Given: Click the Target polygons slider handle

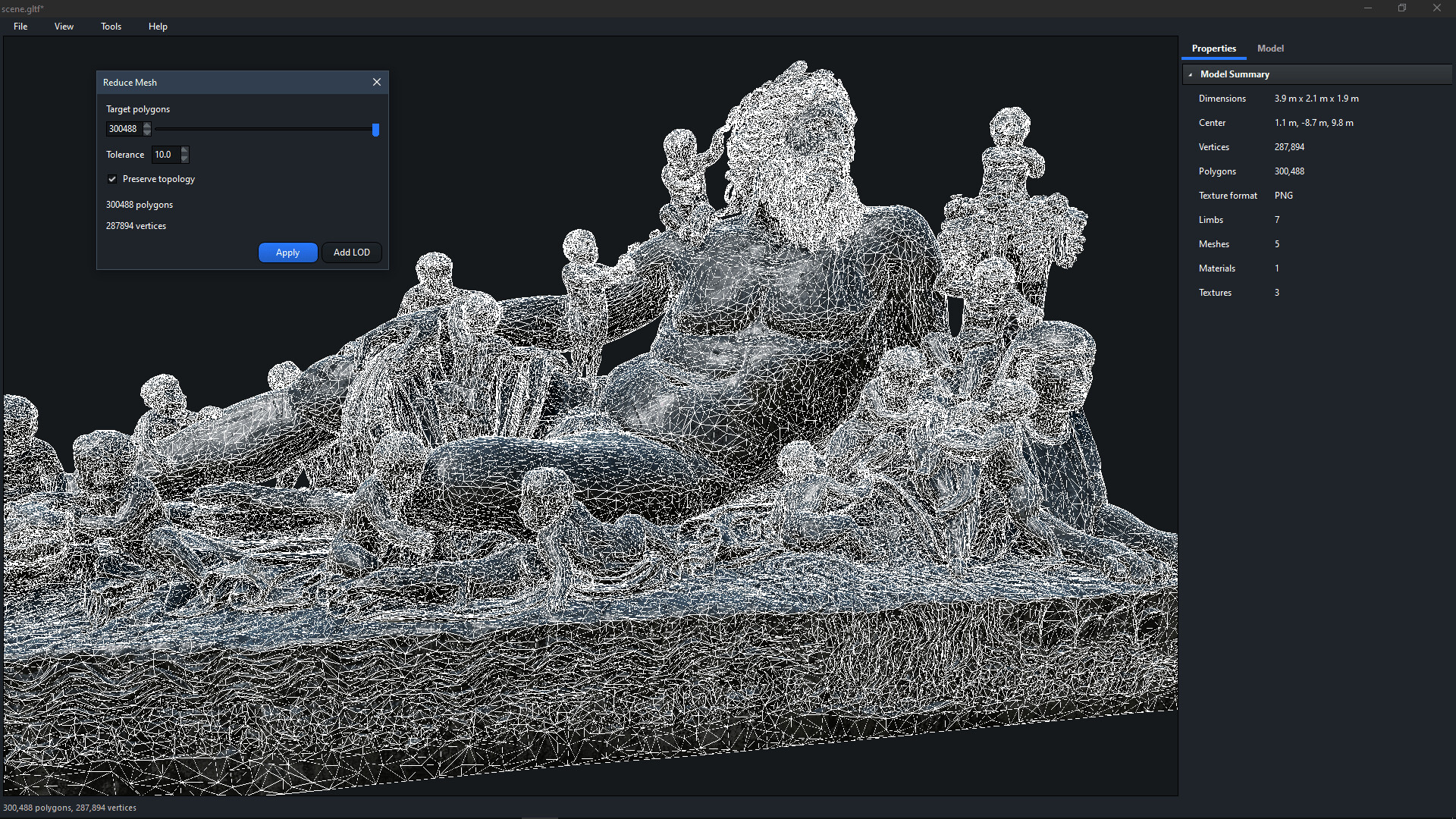Looking at the screenshot, I should [375, 130].
